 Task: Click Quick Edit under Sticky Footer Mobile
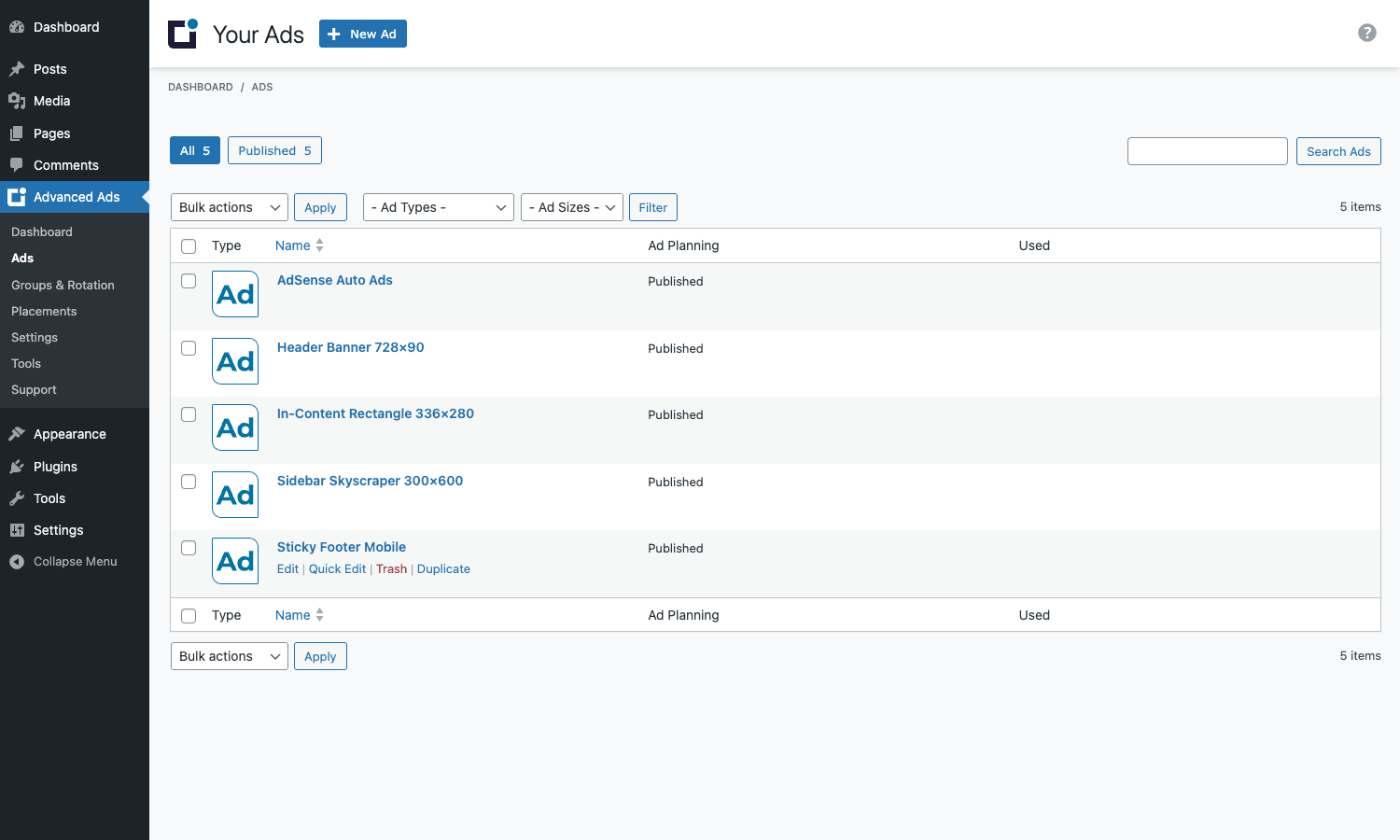337,568
